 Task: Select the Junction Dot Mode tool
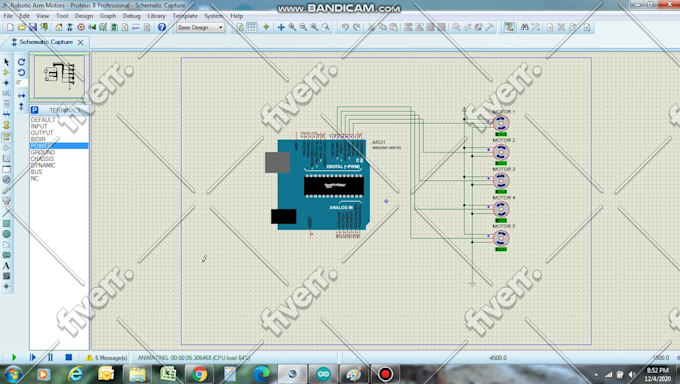tap(6, 83)
